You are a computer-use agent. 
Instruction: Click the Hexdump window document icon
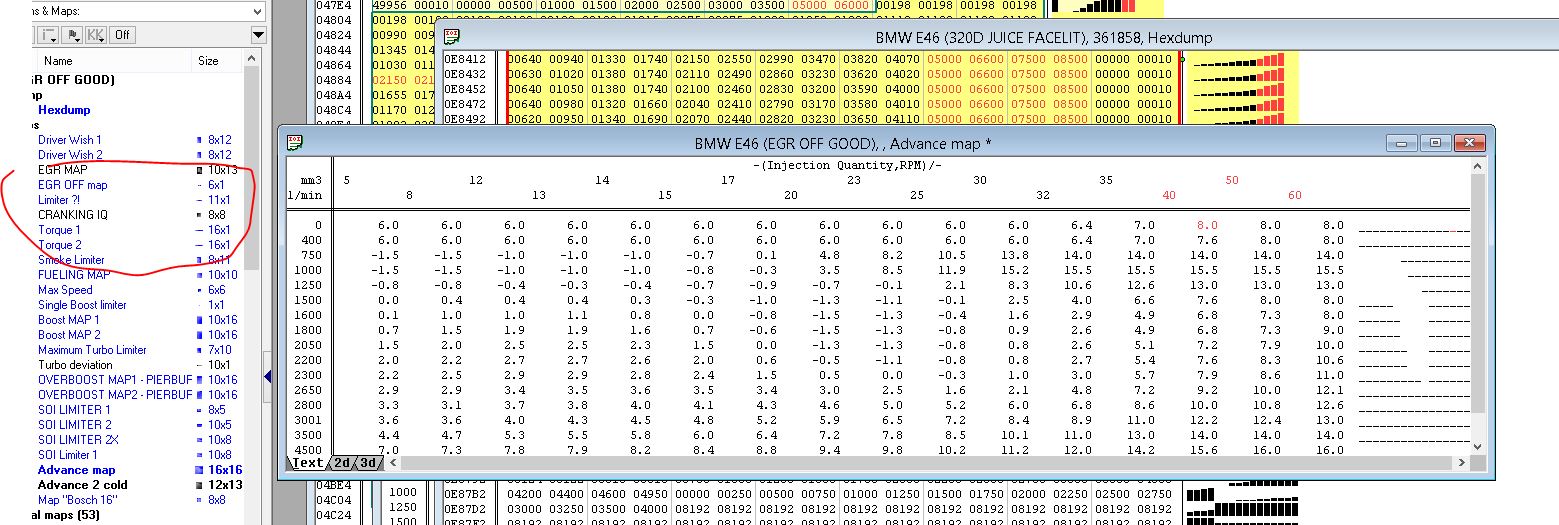pos(452,37)
